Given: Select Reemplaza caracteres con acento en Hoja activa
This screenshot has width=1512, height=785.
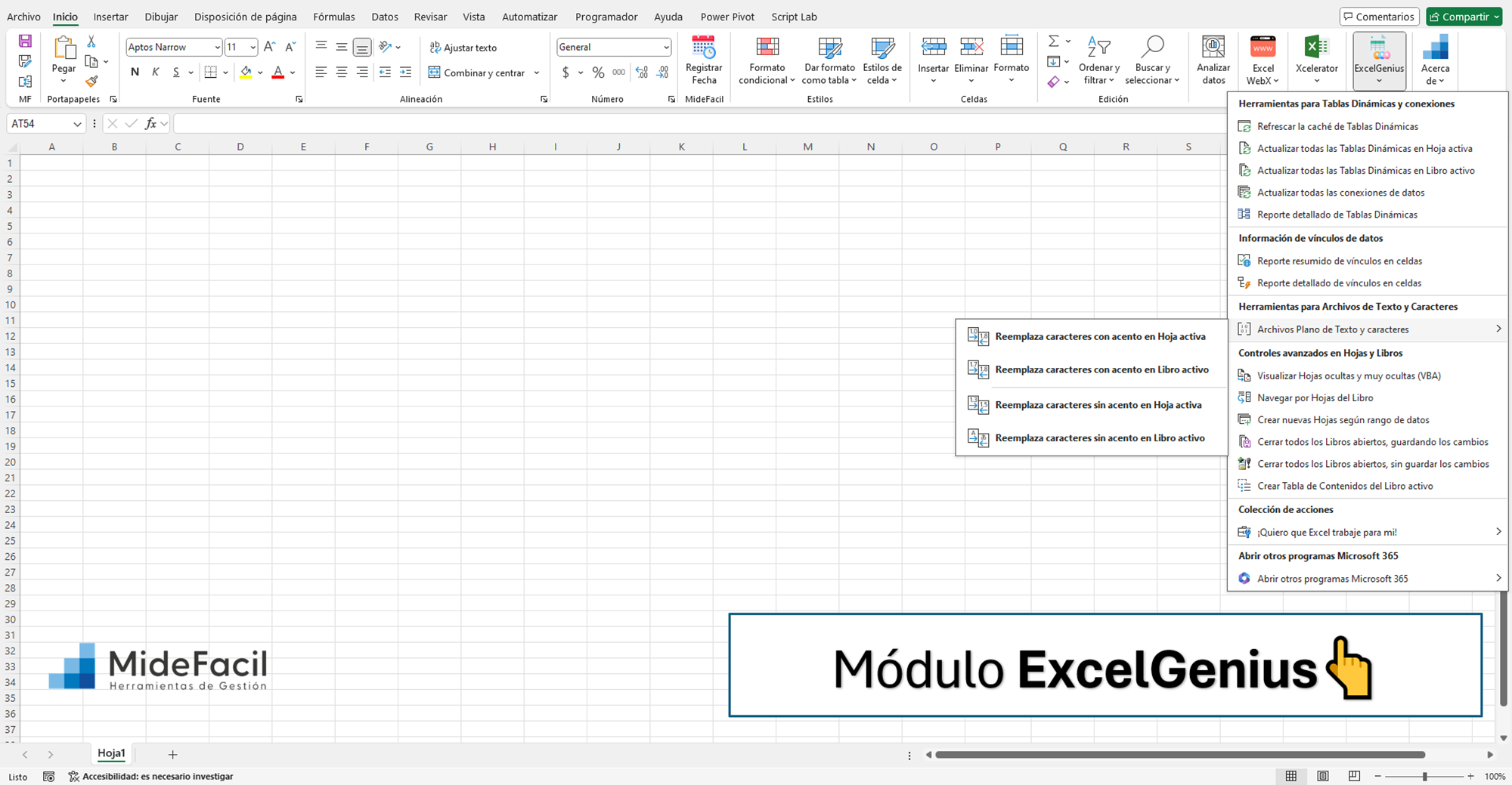Looking at the screenshot, I should (x=1091, y=336).
